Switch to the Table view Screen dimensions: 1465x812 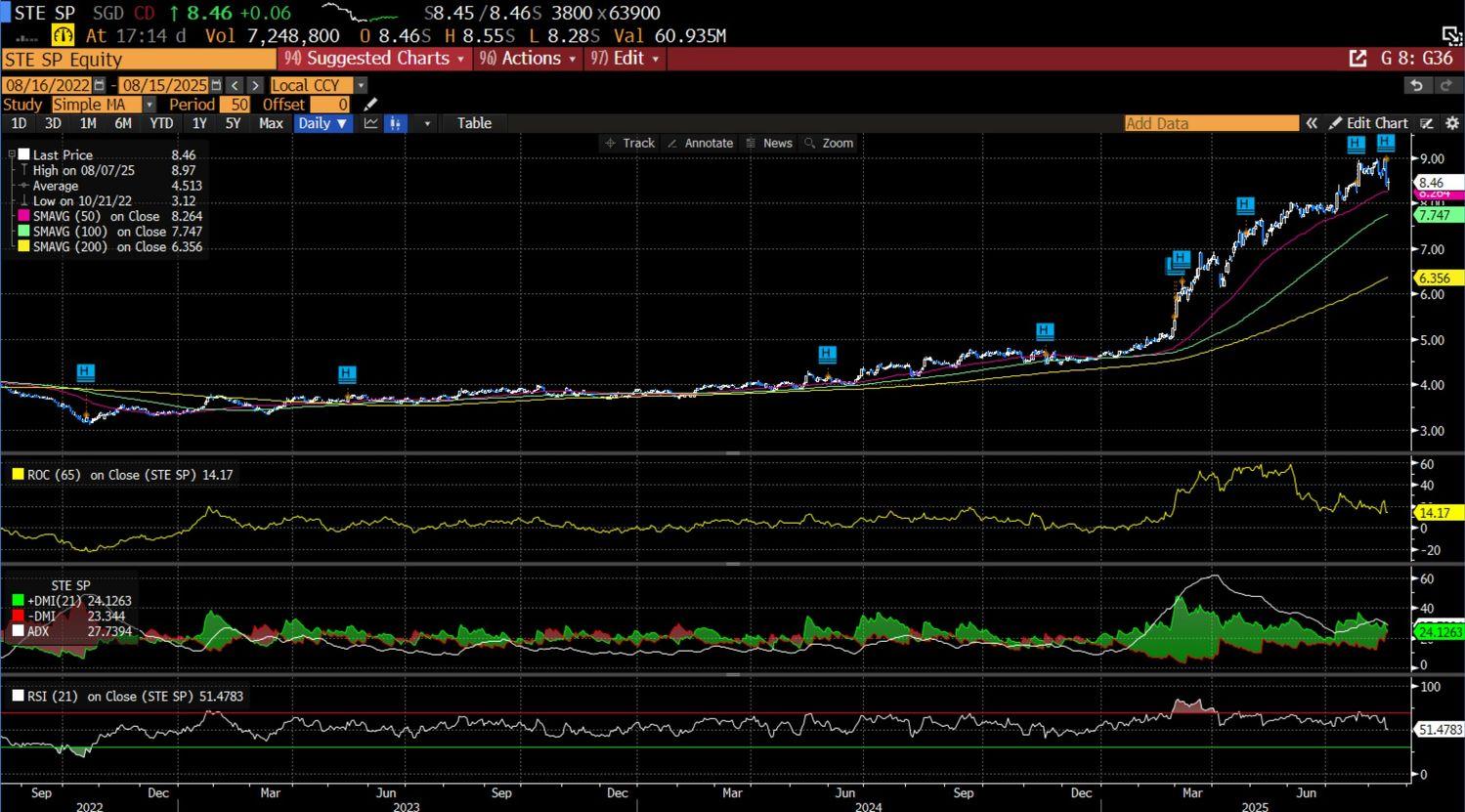point(474,123)
